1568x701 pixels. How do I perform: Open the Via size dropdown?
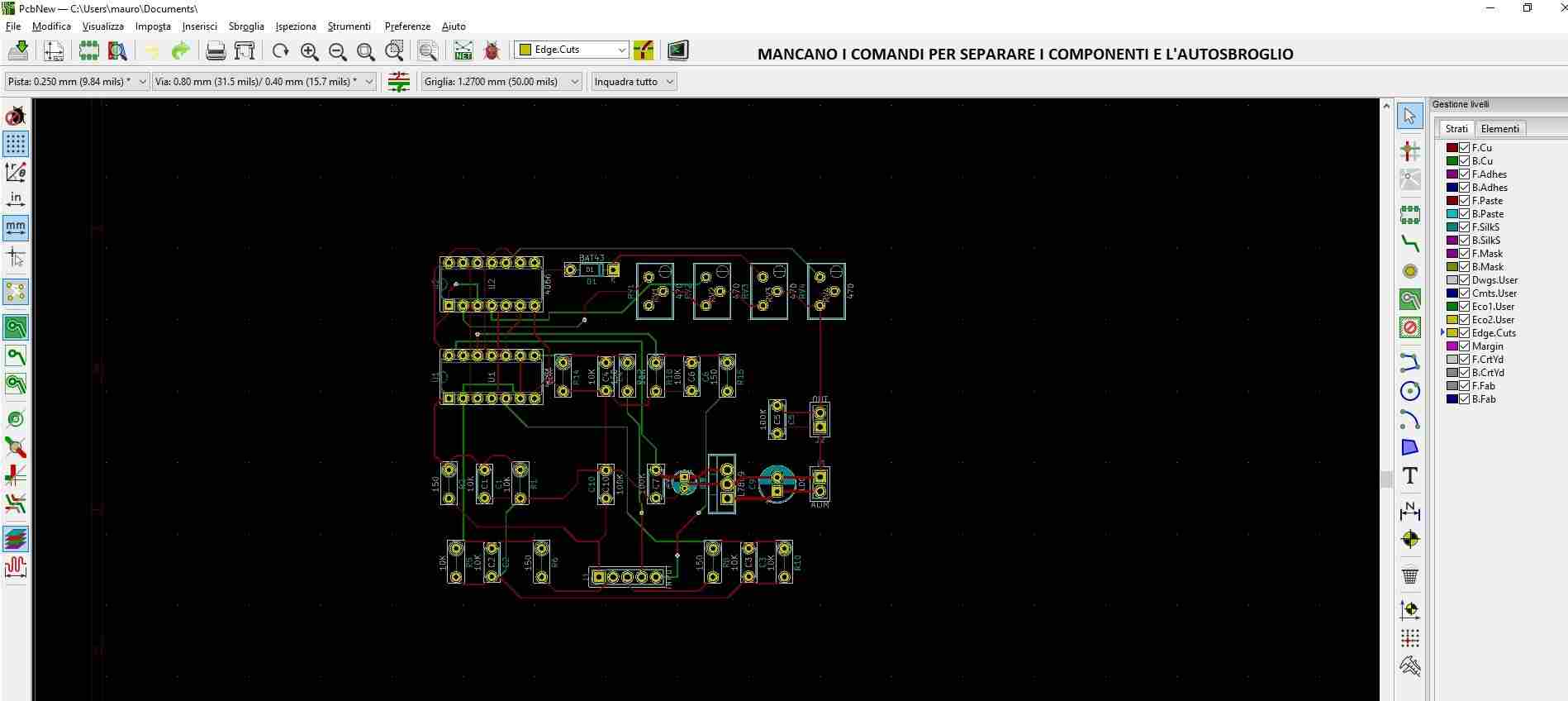tap(264, 82)
